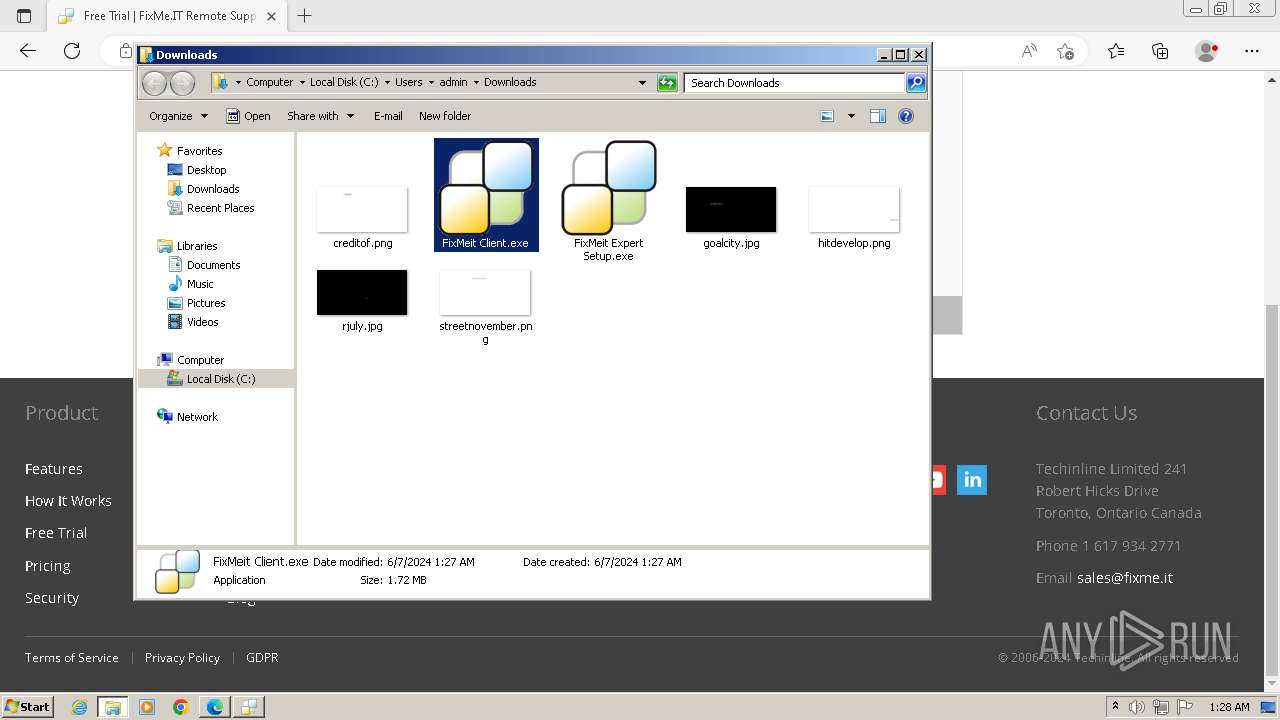Open the Features link in footer
1280x720 pixels.
pyautogui.click(x=54, y=469)
